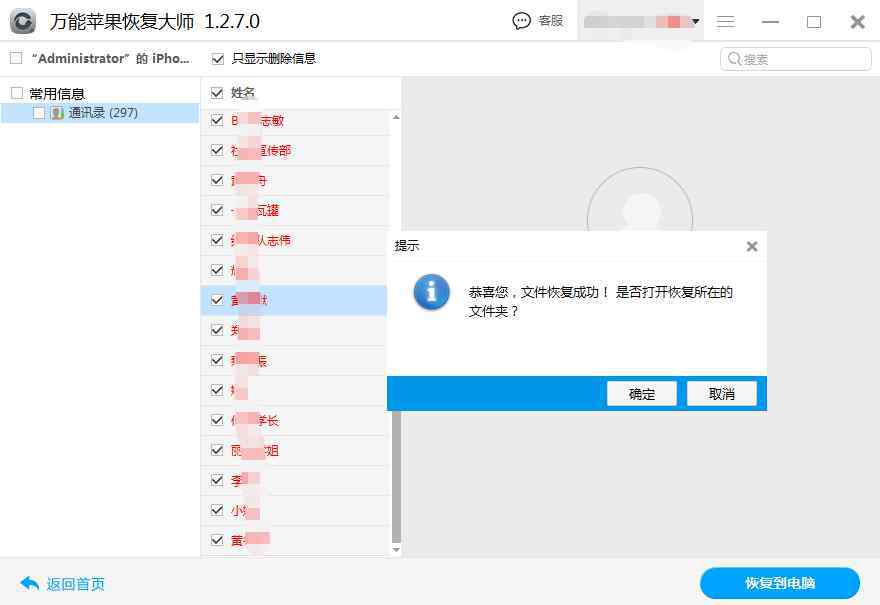This screenshot has width=880, height=605.
Task: Toggle the 姓名 select-all checkbox
Action: 217,93
